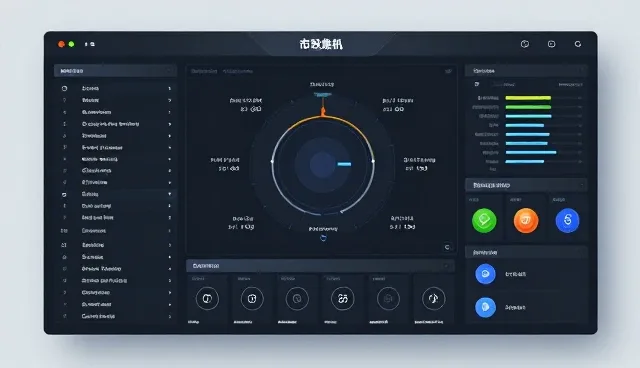Click the small refresh icon in the dial panel's bottom-right corner

click(x=447, y=247)
